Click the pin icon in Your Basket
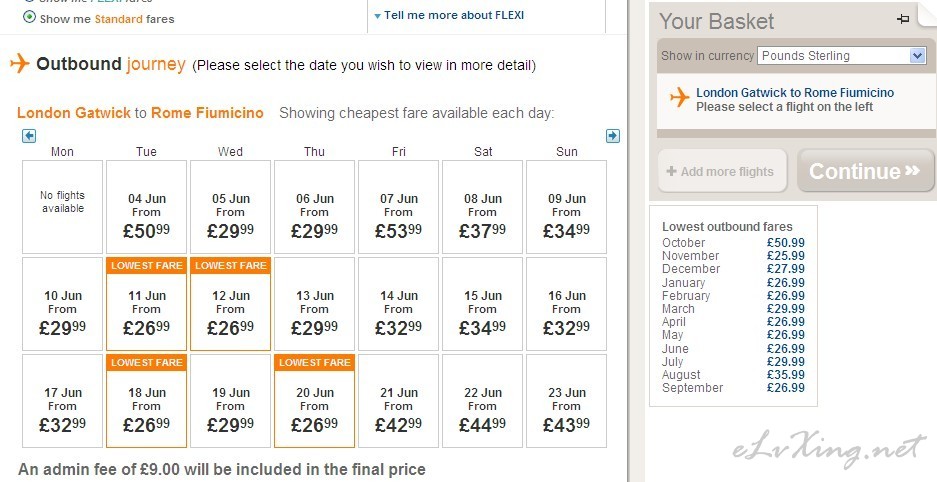This screenshot has height=482, width=937. point(903,19)
